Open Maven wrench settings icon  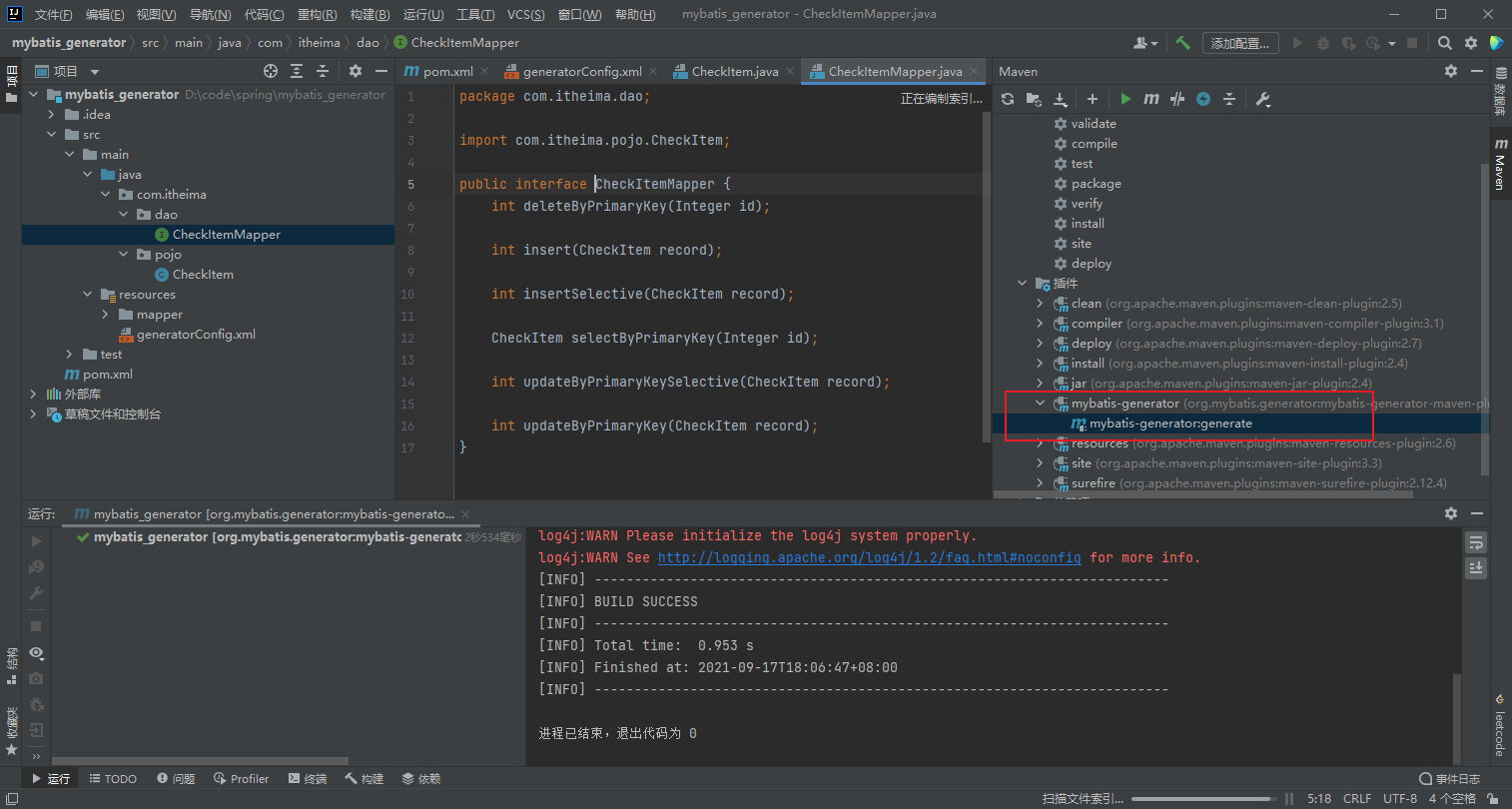[x=1262, y=99]
